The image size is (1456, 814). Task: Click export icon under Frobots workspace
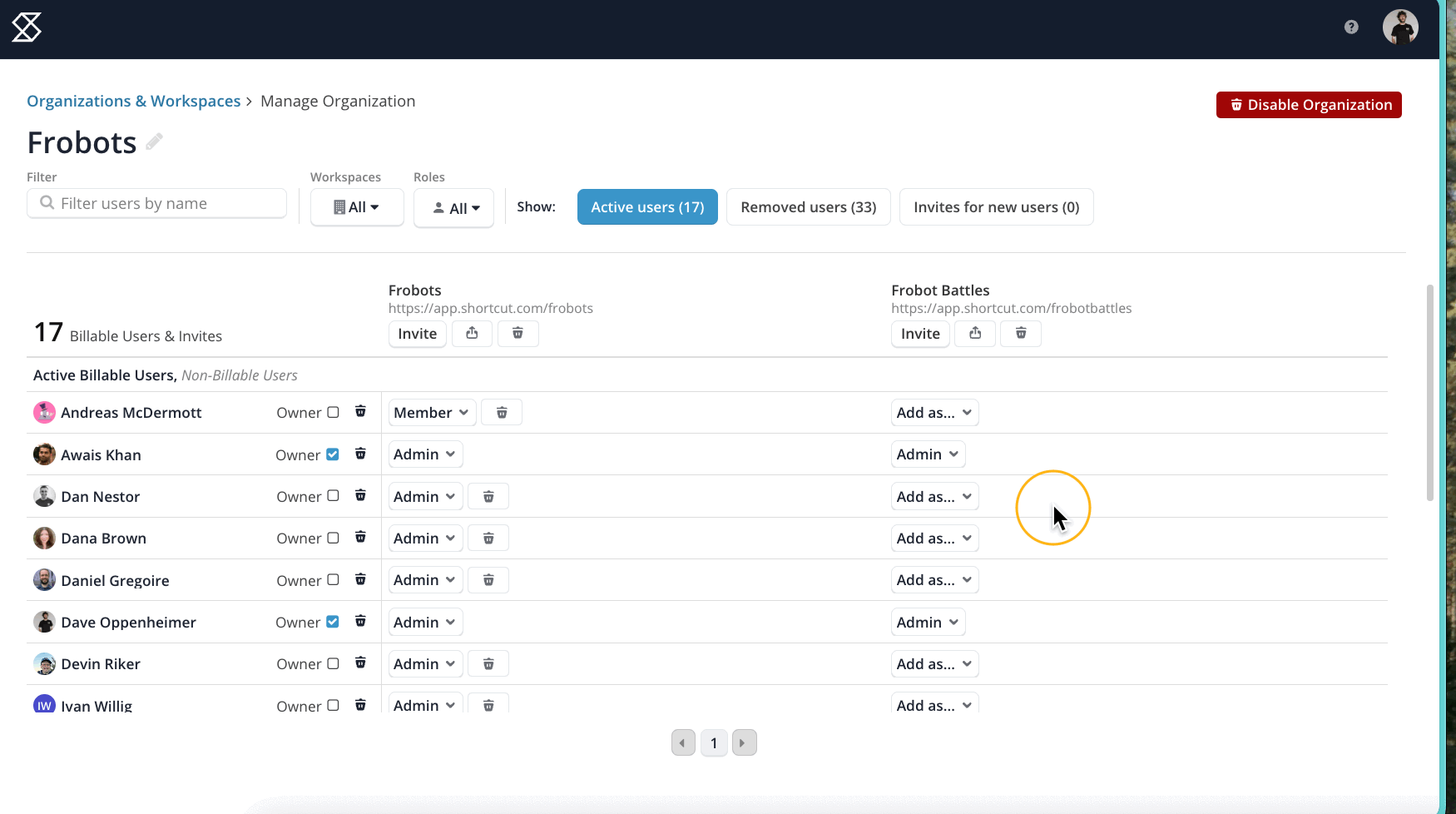coord(472,334)
